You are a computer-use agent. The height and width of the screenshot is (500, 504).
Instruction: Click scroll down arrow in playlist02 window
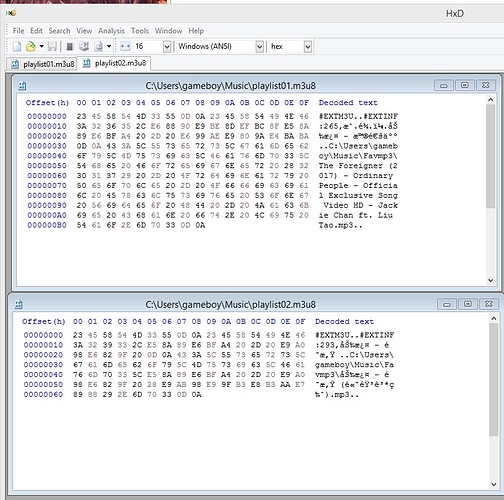click(x=494, y=484)
